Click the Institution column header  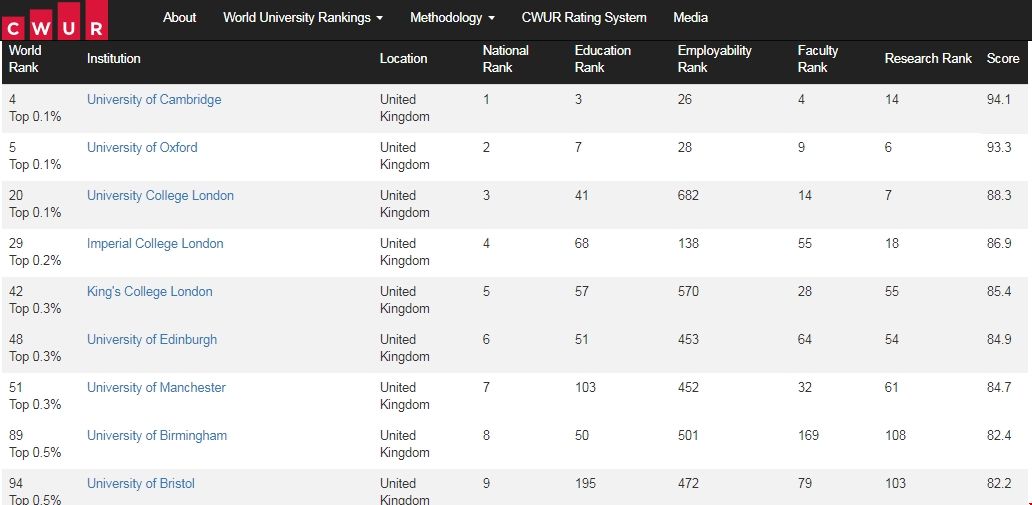click(x=114, y=59)
